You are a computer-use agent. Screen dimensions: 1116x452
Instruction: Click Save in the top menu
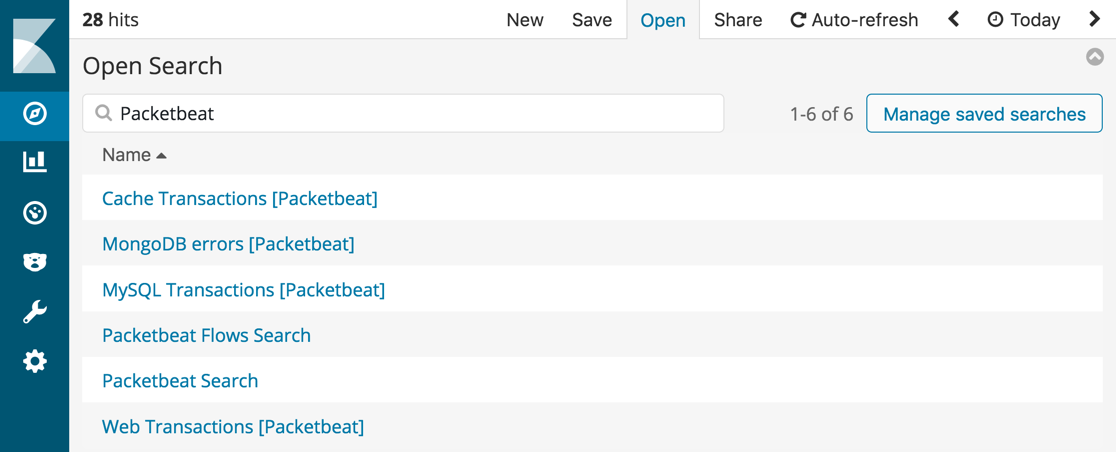pos(592,20)
